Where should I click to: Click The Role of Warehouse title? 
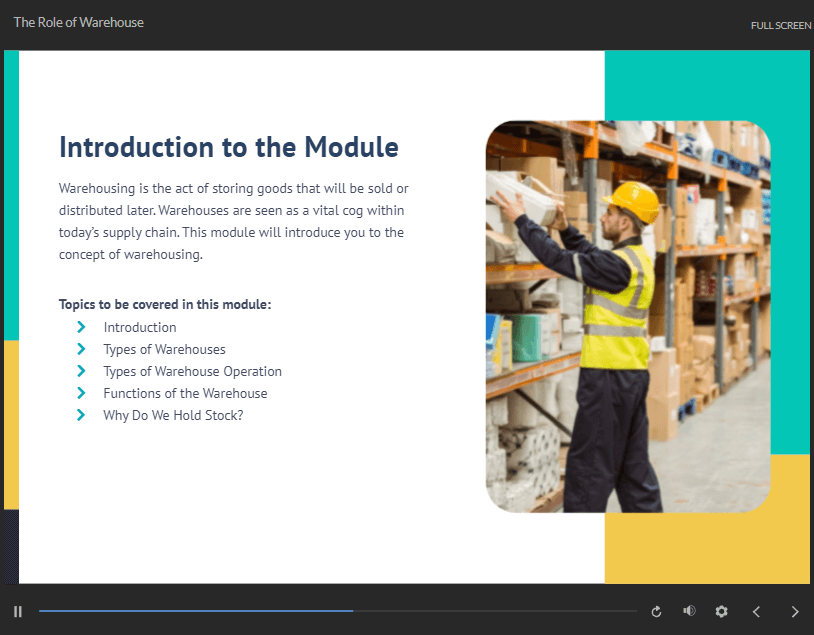(x=78, y=22)
